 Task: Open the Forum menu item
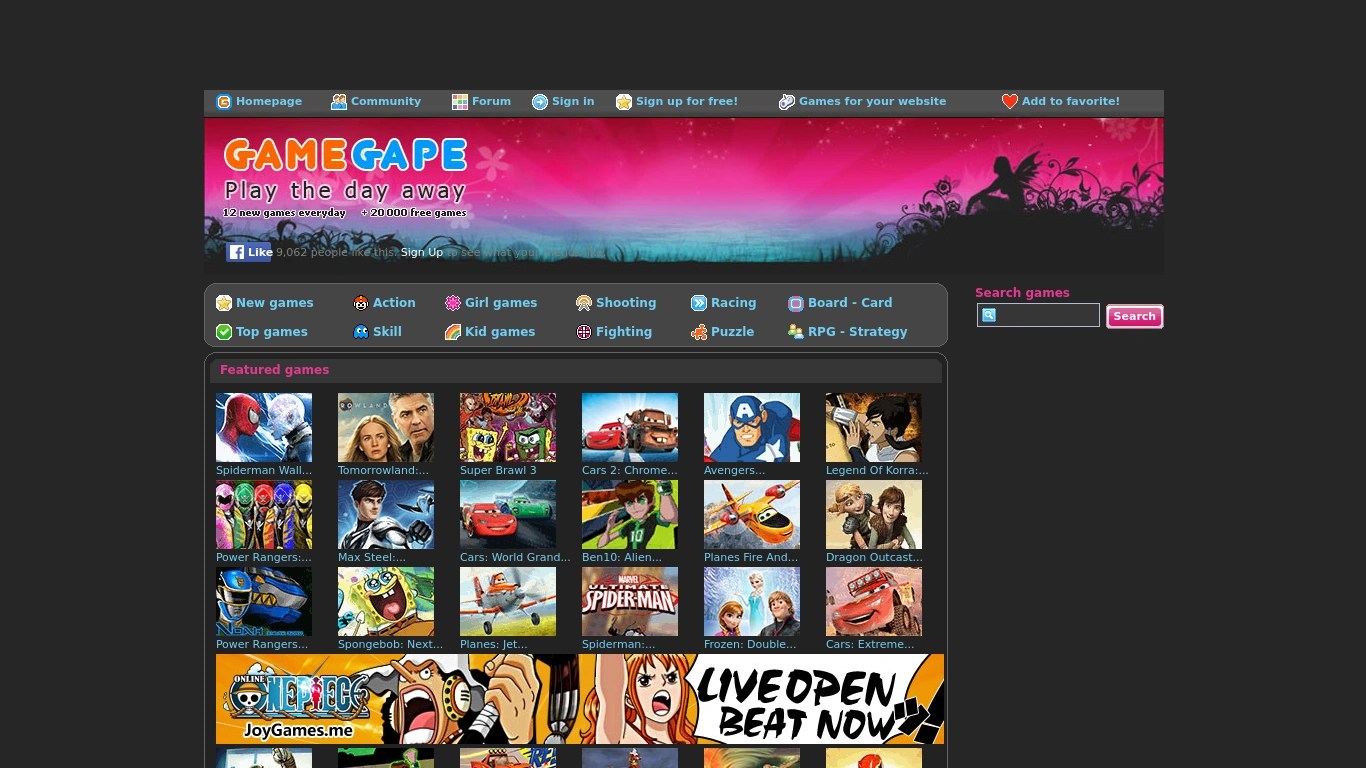point(481,102)
